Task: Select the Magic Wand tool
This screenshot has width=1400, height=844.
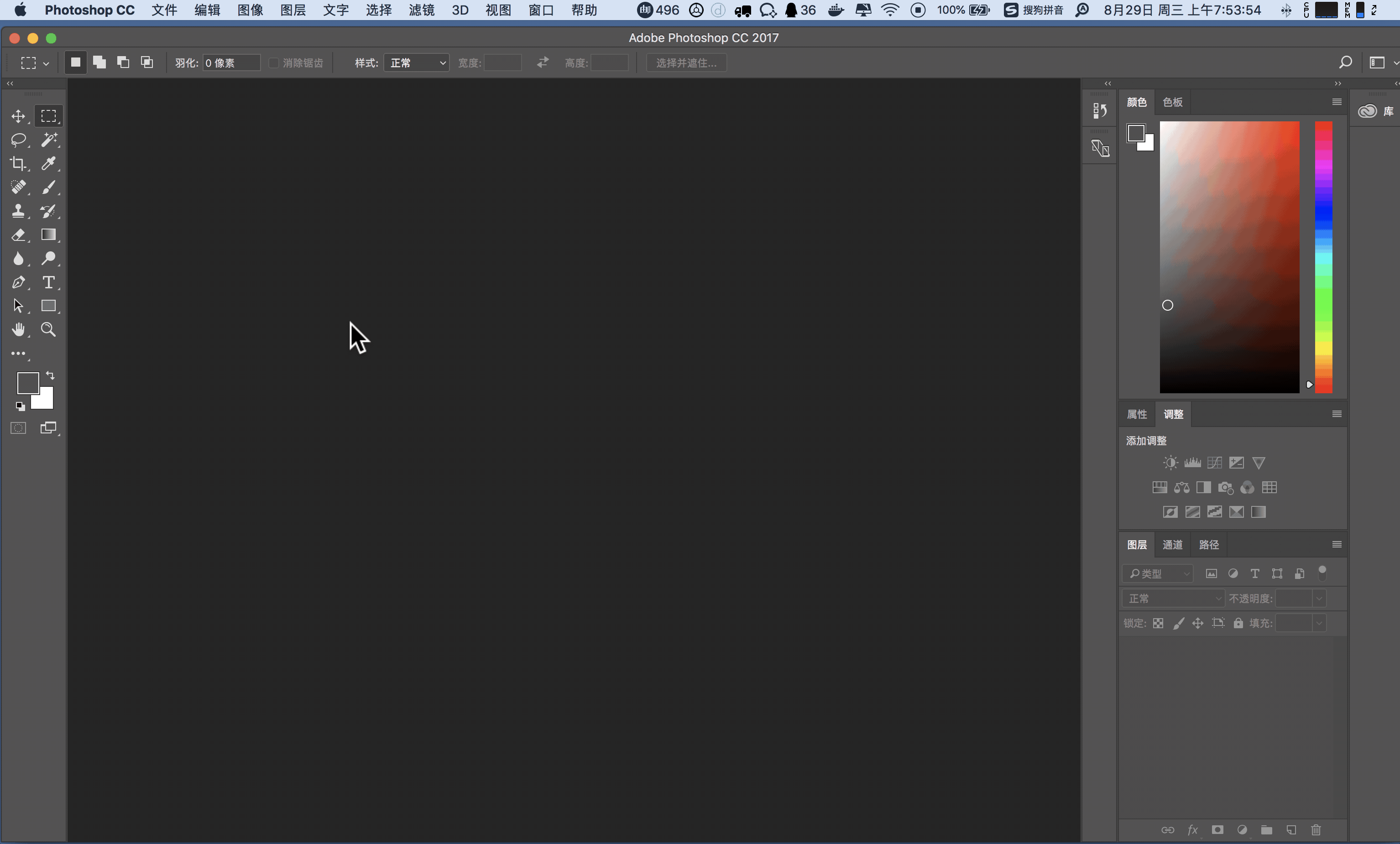Action: pyautogui.click(x=48, y=140)
